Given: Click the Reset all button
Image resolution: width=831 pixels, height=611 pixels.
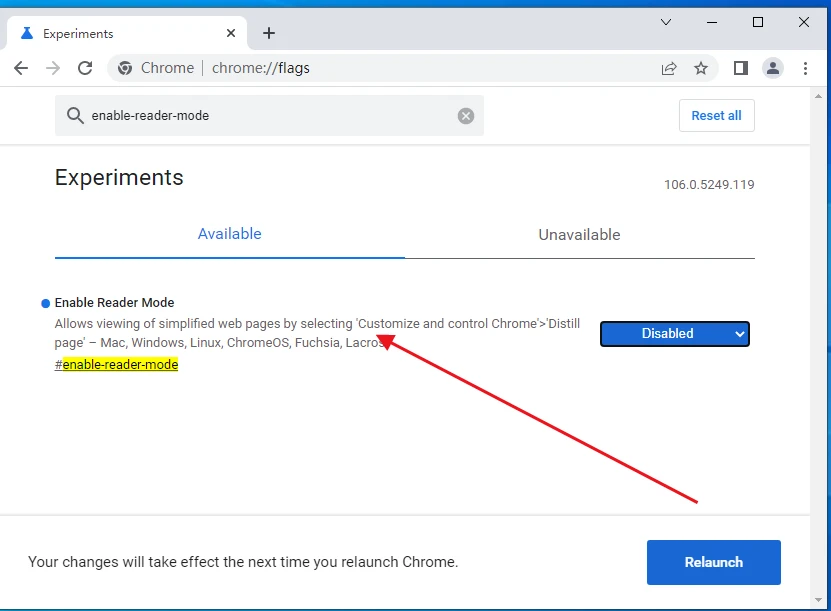Looking at the screenshot, I should click(716, 115).
